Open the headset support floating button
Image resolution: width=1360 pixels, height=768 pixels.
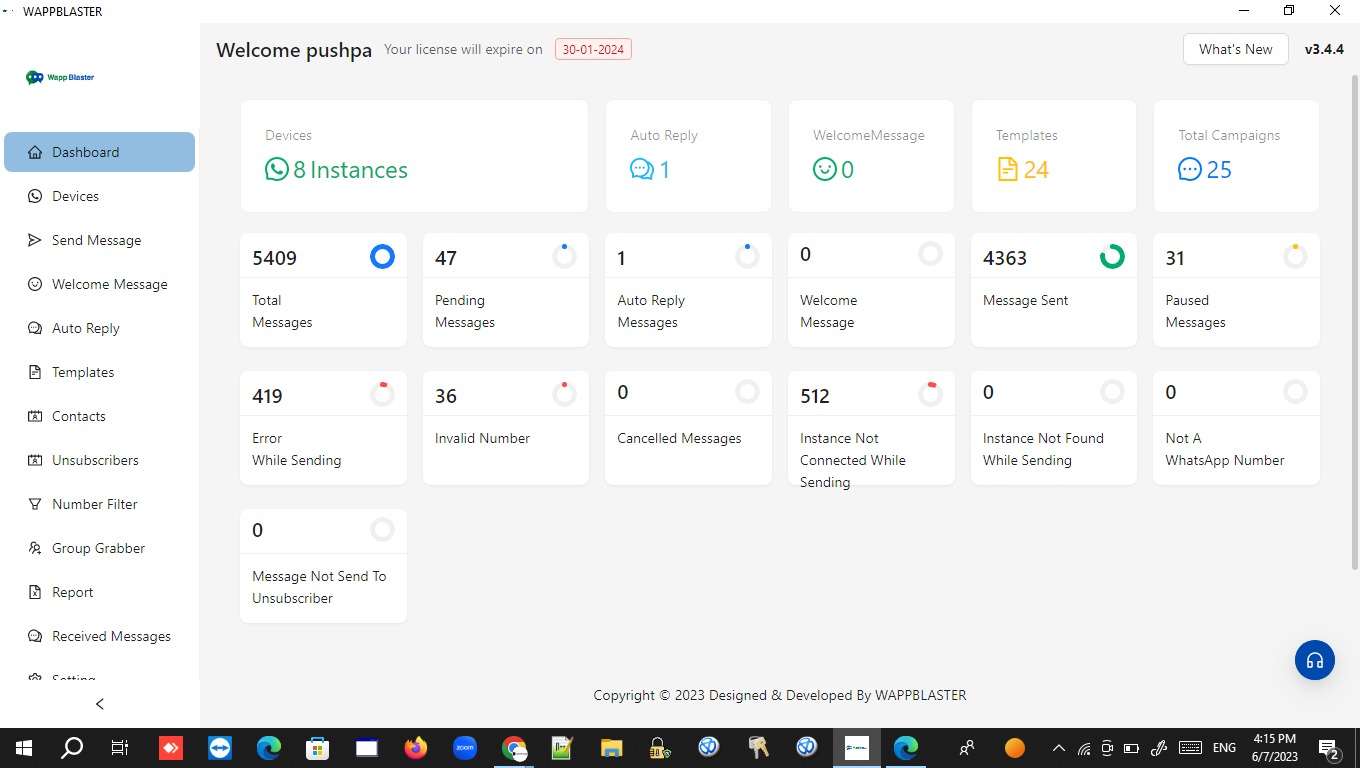coord(1315,660)
